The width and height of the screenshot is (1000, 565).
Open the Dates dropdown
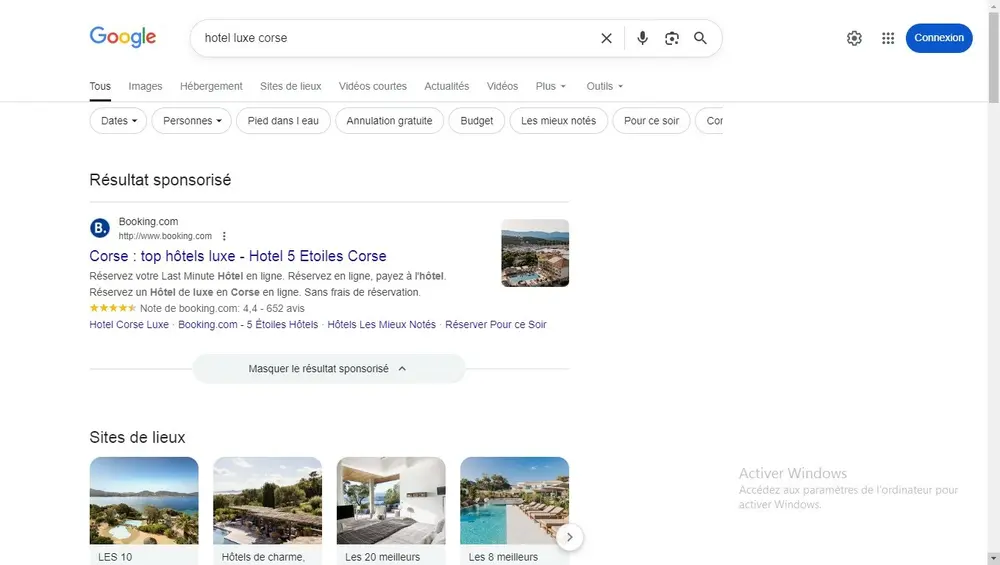pyautogui.click(x=119, y=121)
